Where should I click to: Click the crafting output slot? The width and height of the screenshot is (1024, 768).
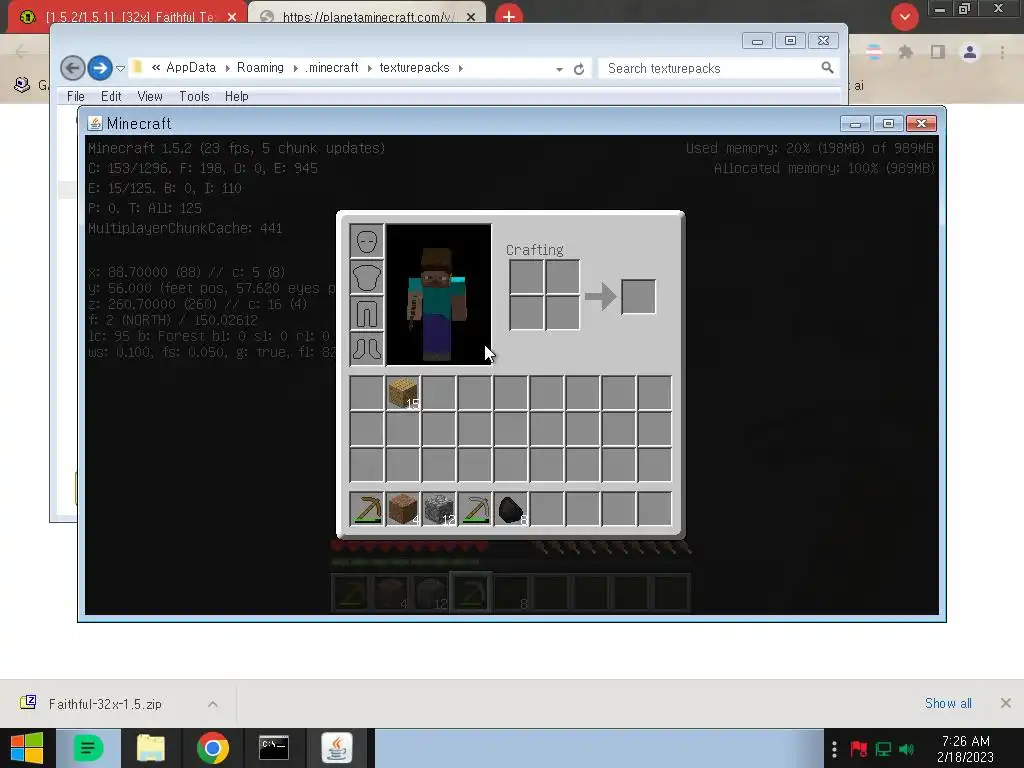coord(638,296)
